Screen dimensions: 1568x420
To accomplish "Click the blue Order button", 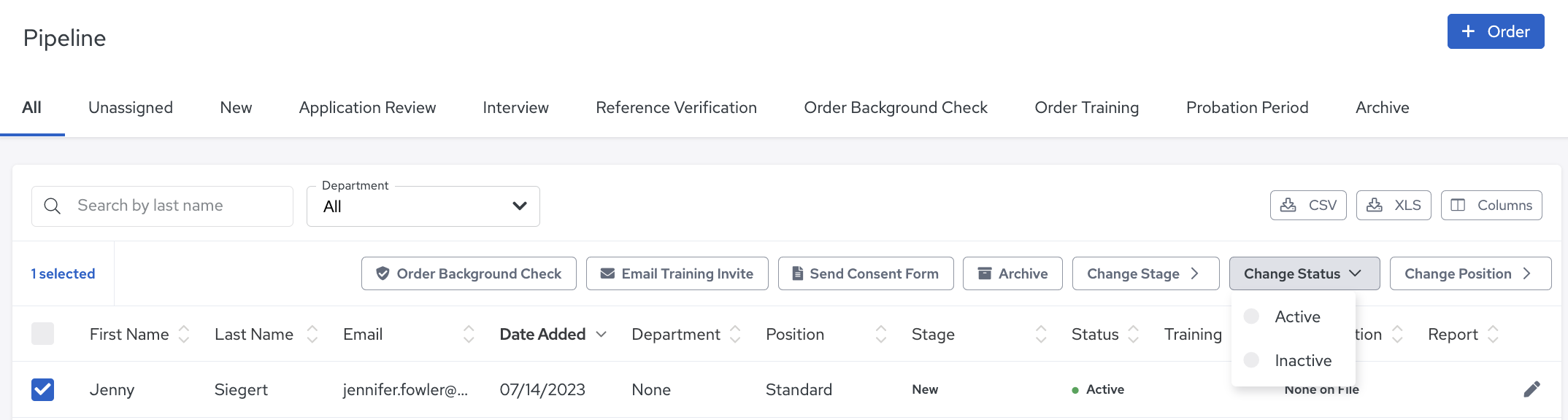I will click(x=1496, y=31).
